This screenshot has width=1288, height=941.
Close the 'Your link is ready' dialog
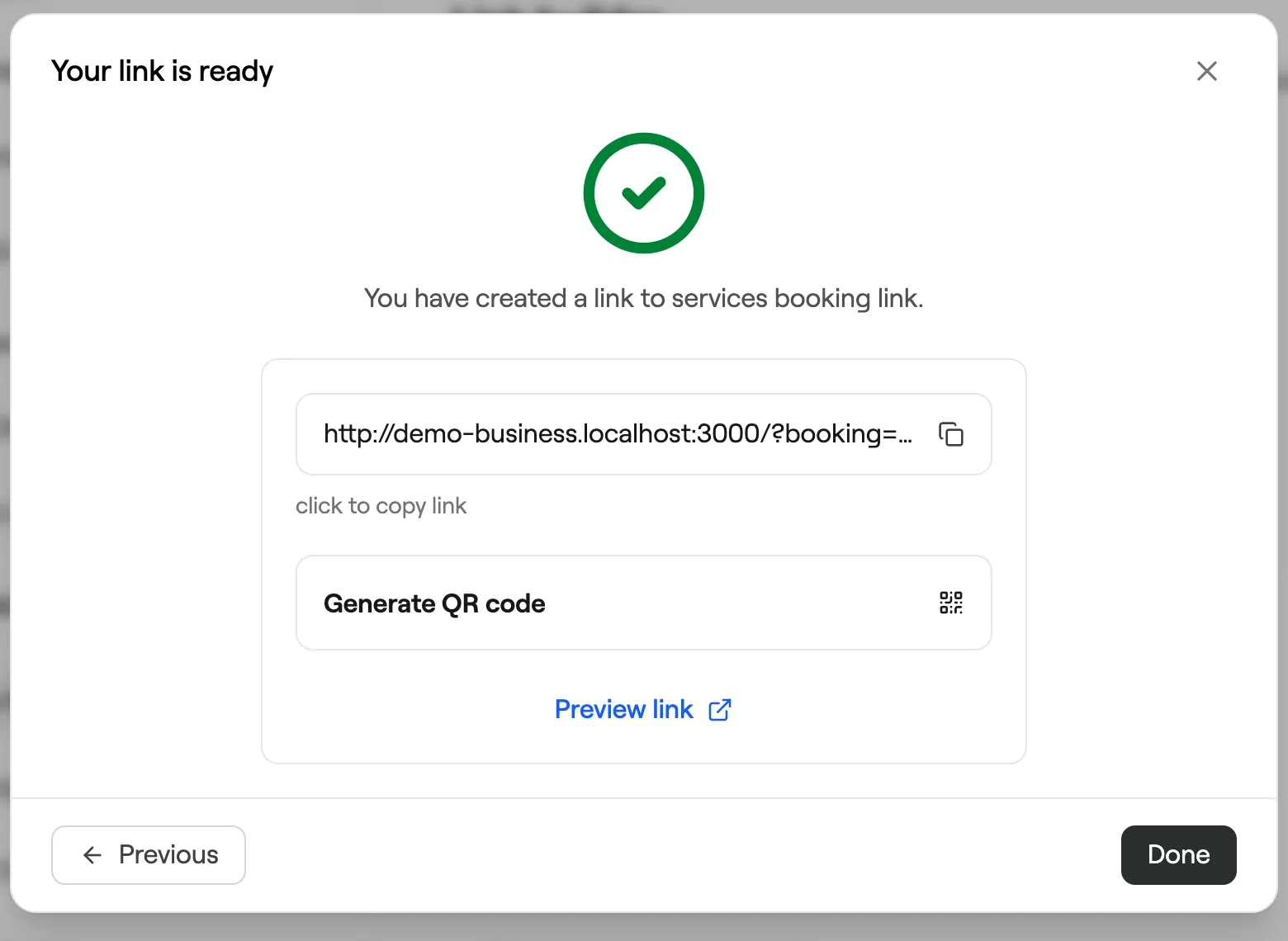pos(1206,71)
